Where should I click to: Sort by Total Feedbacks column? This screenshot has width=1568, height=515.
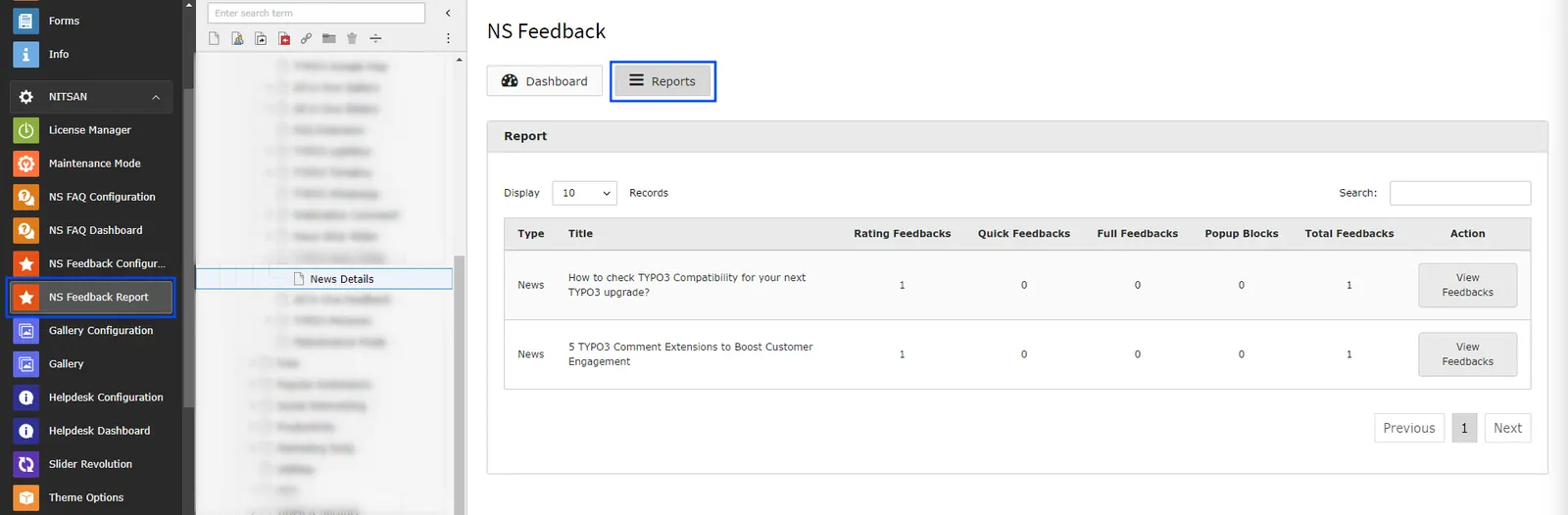(1348, 234)
